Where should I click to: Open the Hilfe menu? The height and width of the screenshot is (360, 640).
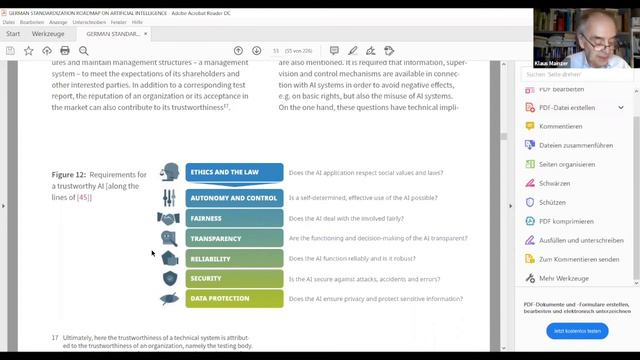tap(137, 22)
